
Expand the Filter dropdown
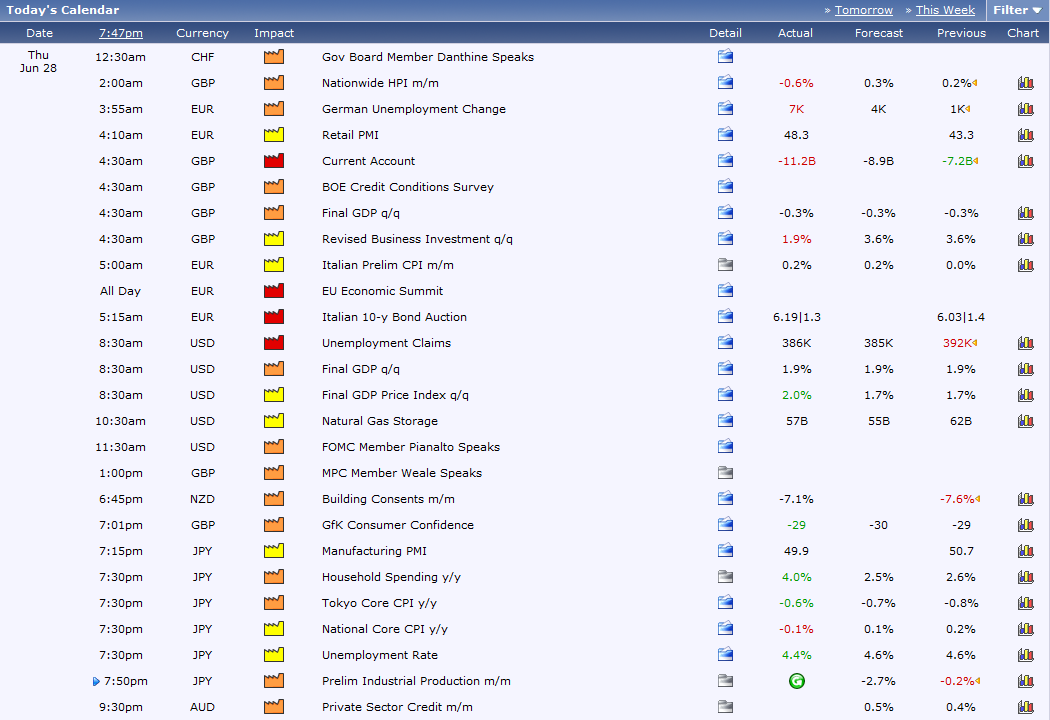pos(1017,10)
